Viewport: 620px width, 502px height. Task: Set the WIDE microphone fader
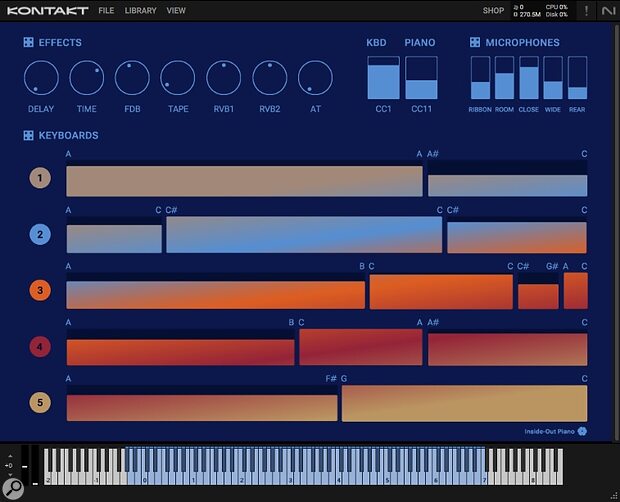tap(553, 77)
